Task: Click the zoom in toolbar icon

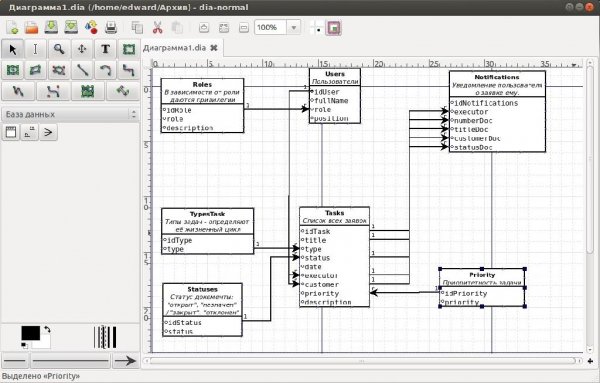Action: point(204,28)
